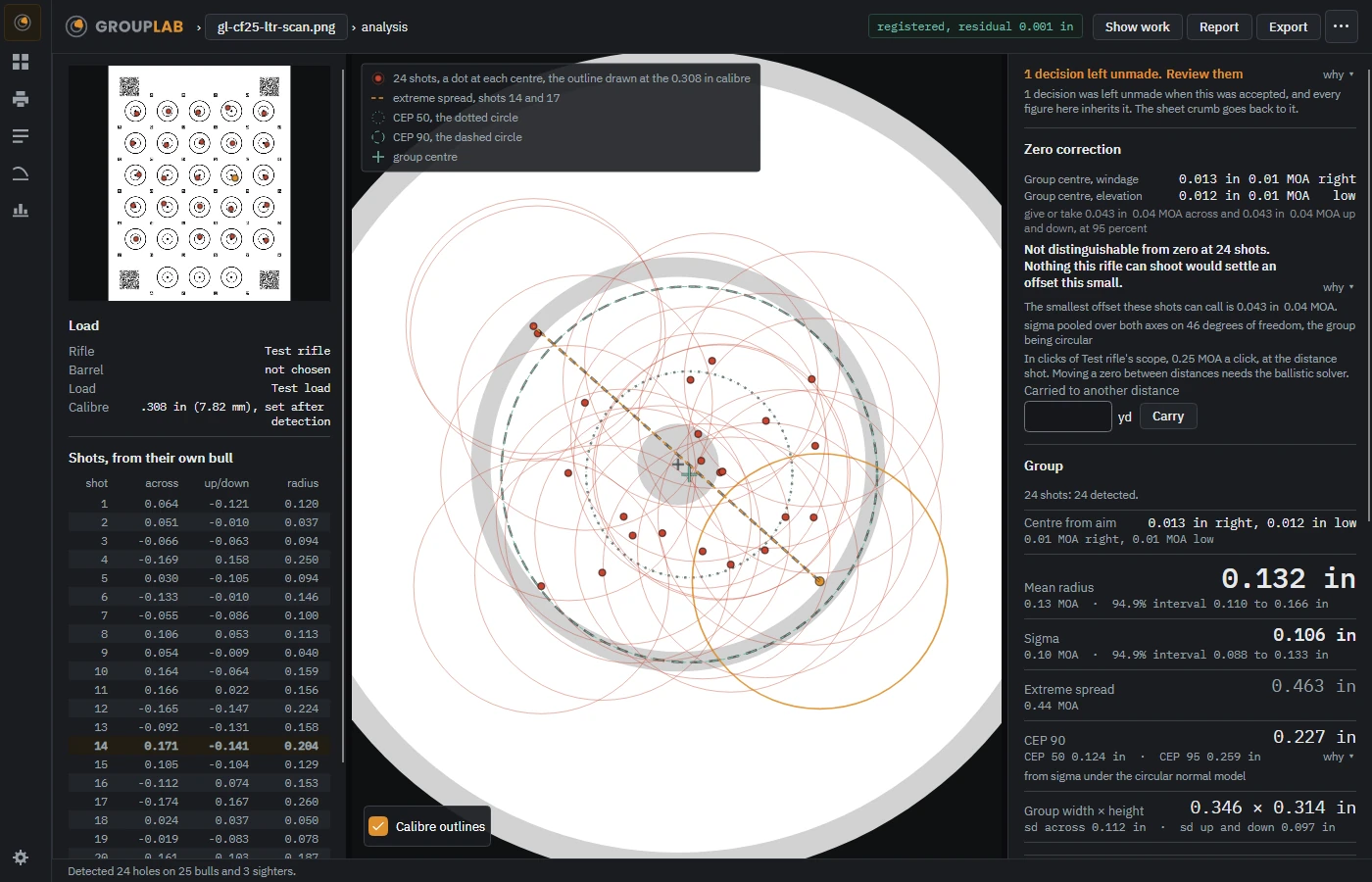Screen dimensions: 1372x882
Task: Expand the 'why' next to CEP 95
Action: click(1339, 757)
